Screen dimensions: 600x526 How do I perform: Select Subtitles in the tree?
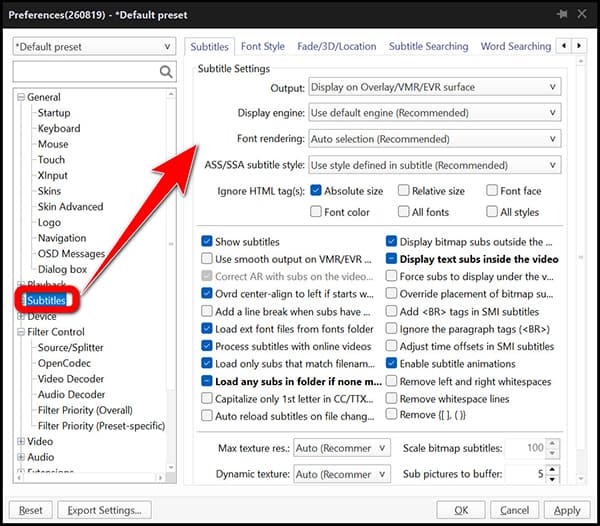tap(46, 300)
